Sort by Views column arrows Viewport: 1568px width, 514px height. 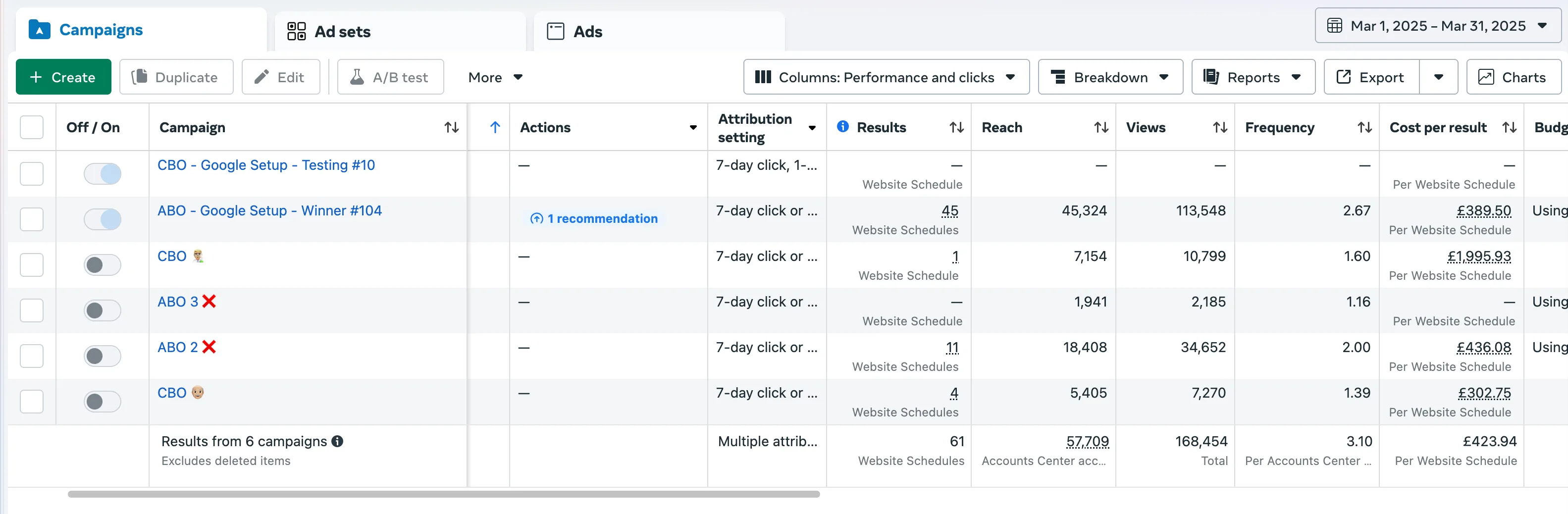click(1220, 128)
